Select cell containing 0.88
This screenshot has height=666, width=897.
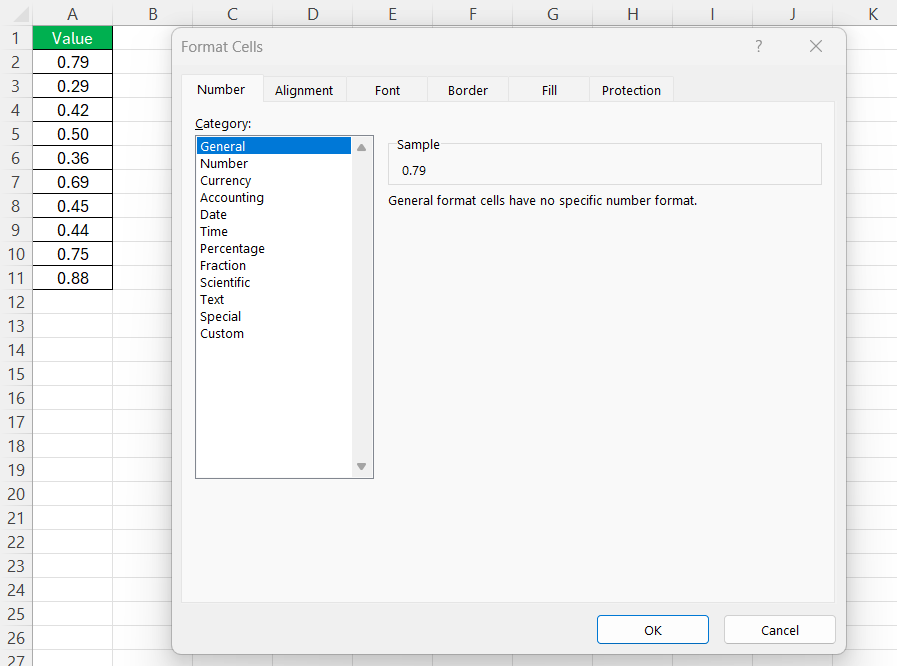73,278
